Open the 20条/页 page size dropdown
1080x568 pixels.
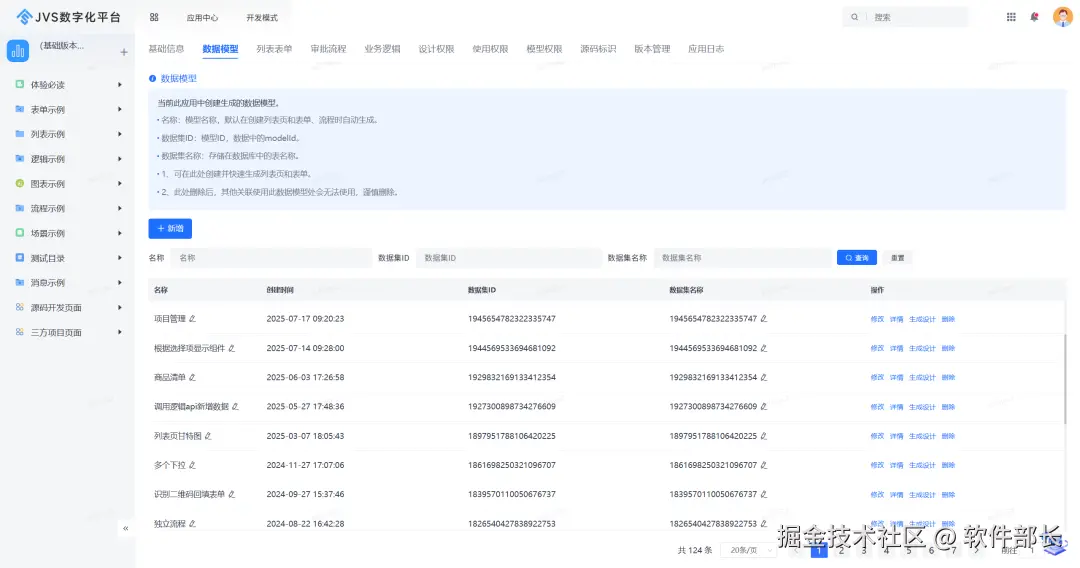pyautogui.click(x=748, y=550)
